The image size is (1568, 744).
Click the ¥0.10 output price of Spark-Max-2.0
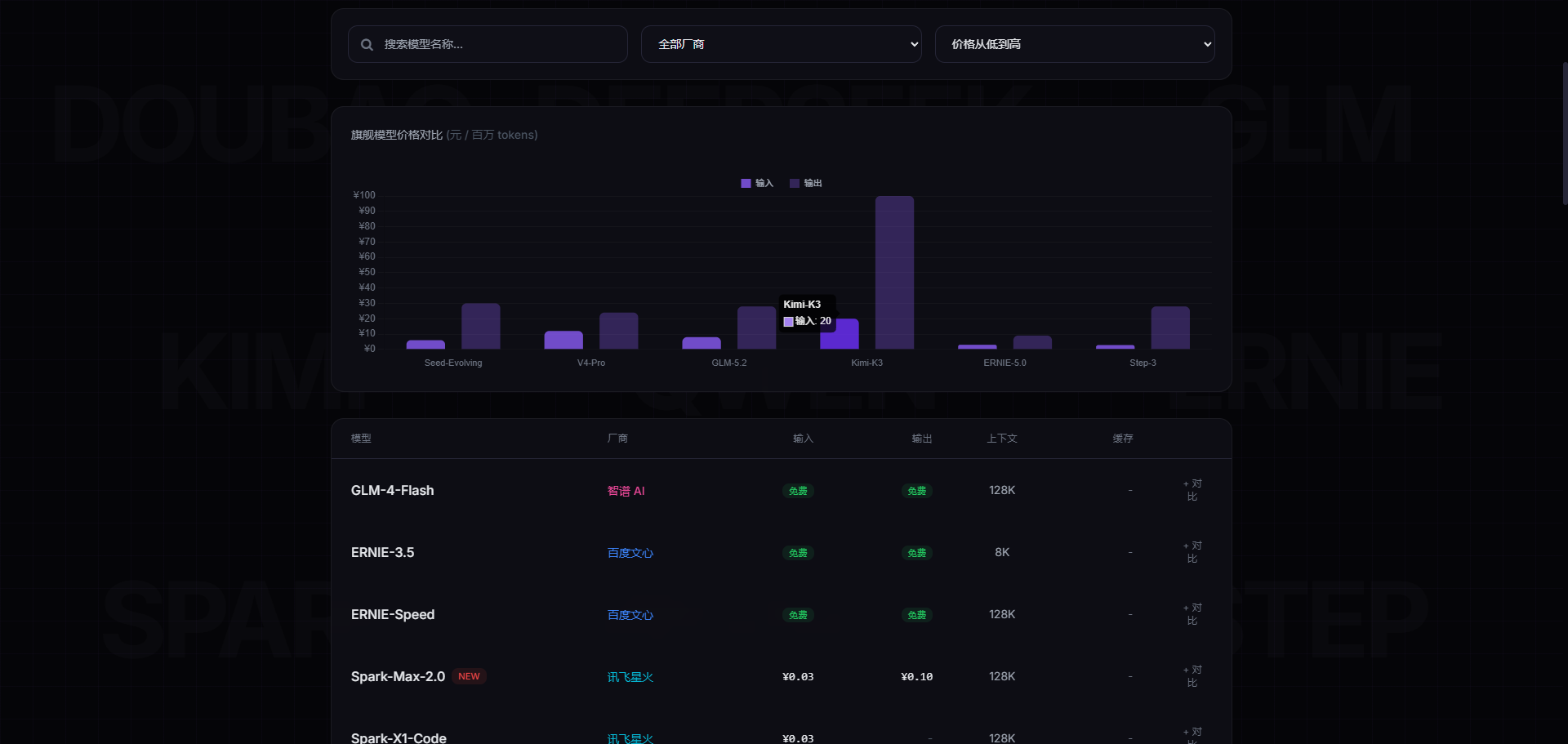click(917, 676)
